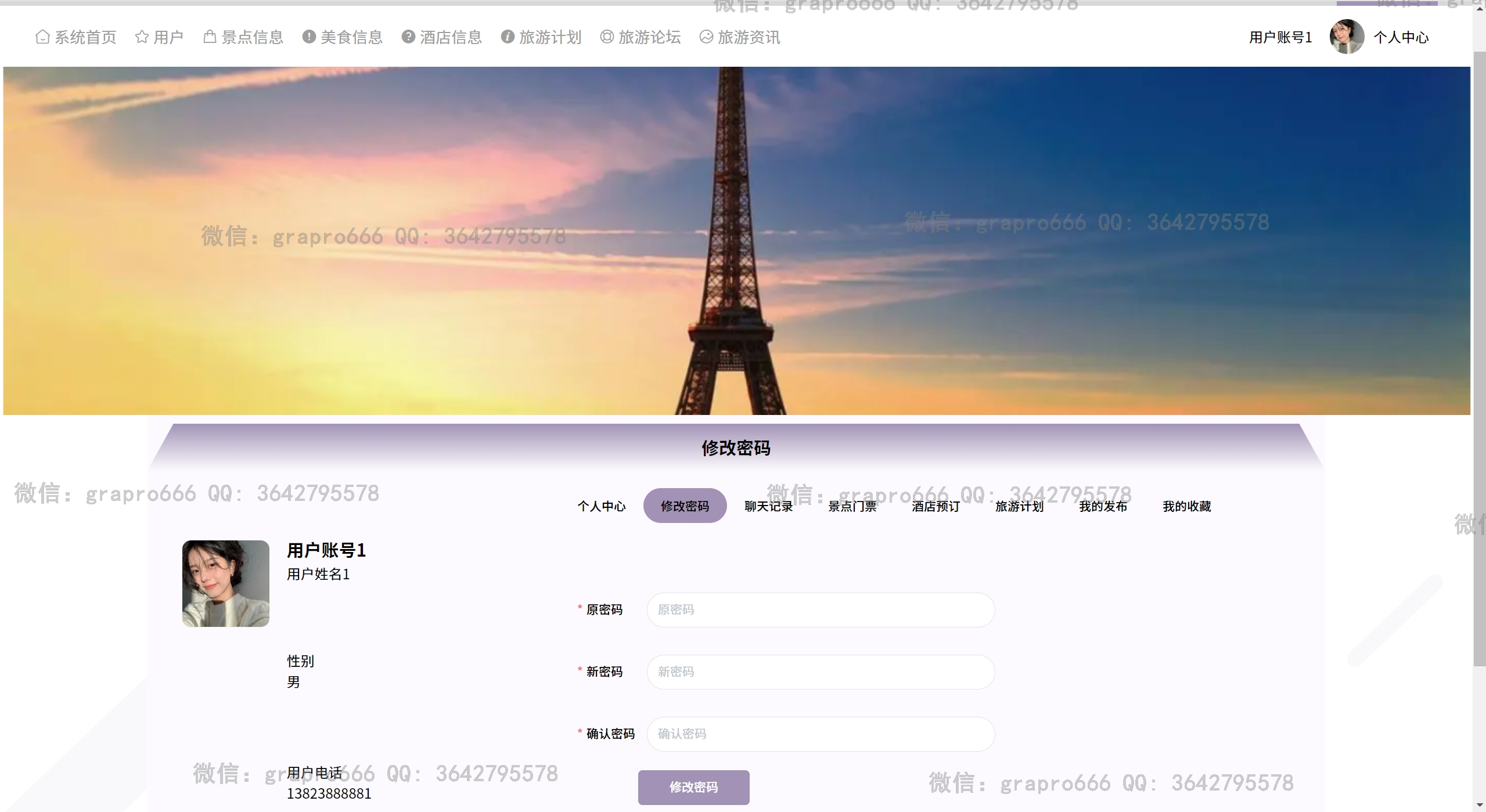Screen dimensions: 1486x812
Task: Select the 我的收藏 tab
Action: point(1186,506)
